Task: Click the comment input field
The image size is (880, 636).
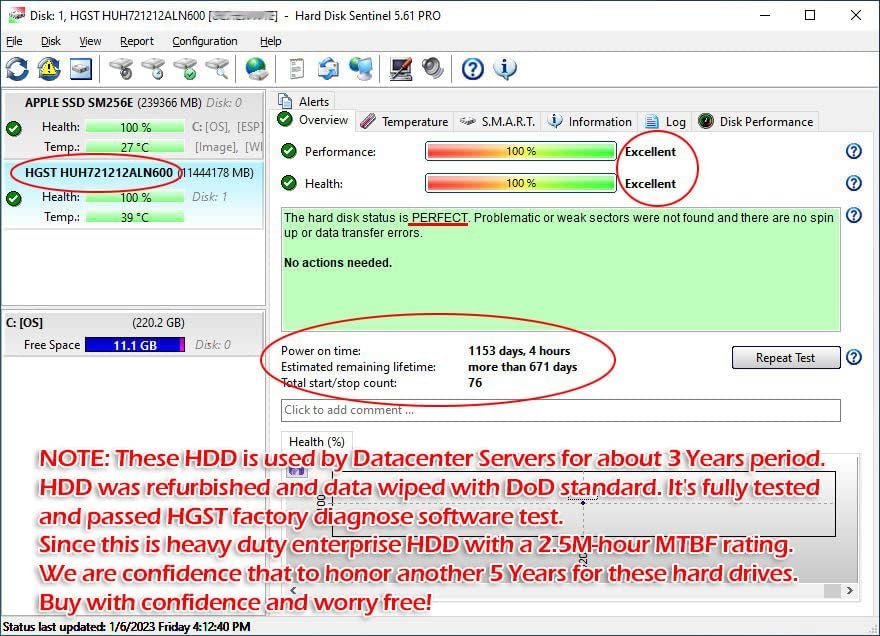Action: (560, 410)
